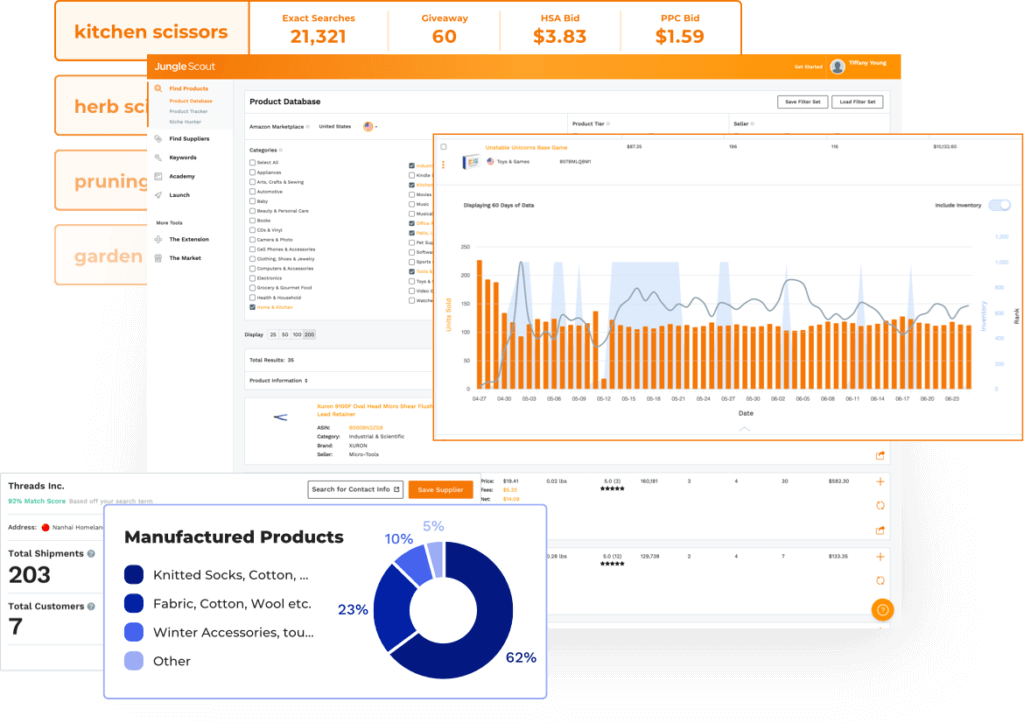Screen dimensions: 1024x723
Task: Click the kitchen scissors keyword card
Action: coord(152,31)
